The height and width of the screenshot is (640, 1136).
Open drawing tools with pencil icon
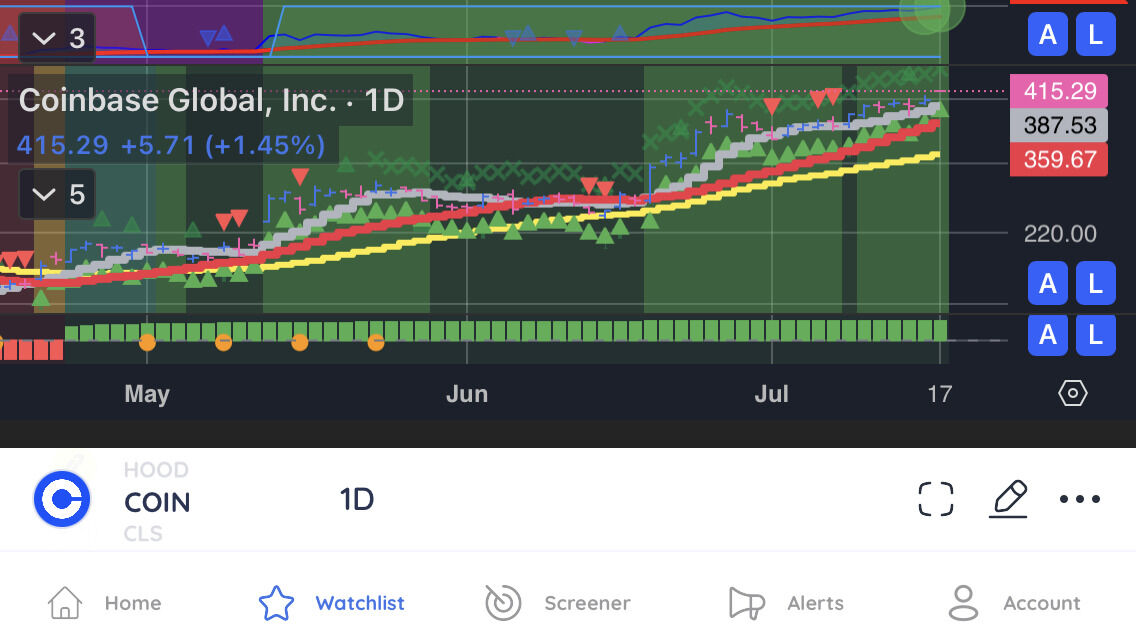coord(1008,499)
